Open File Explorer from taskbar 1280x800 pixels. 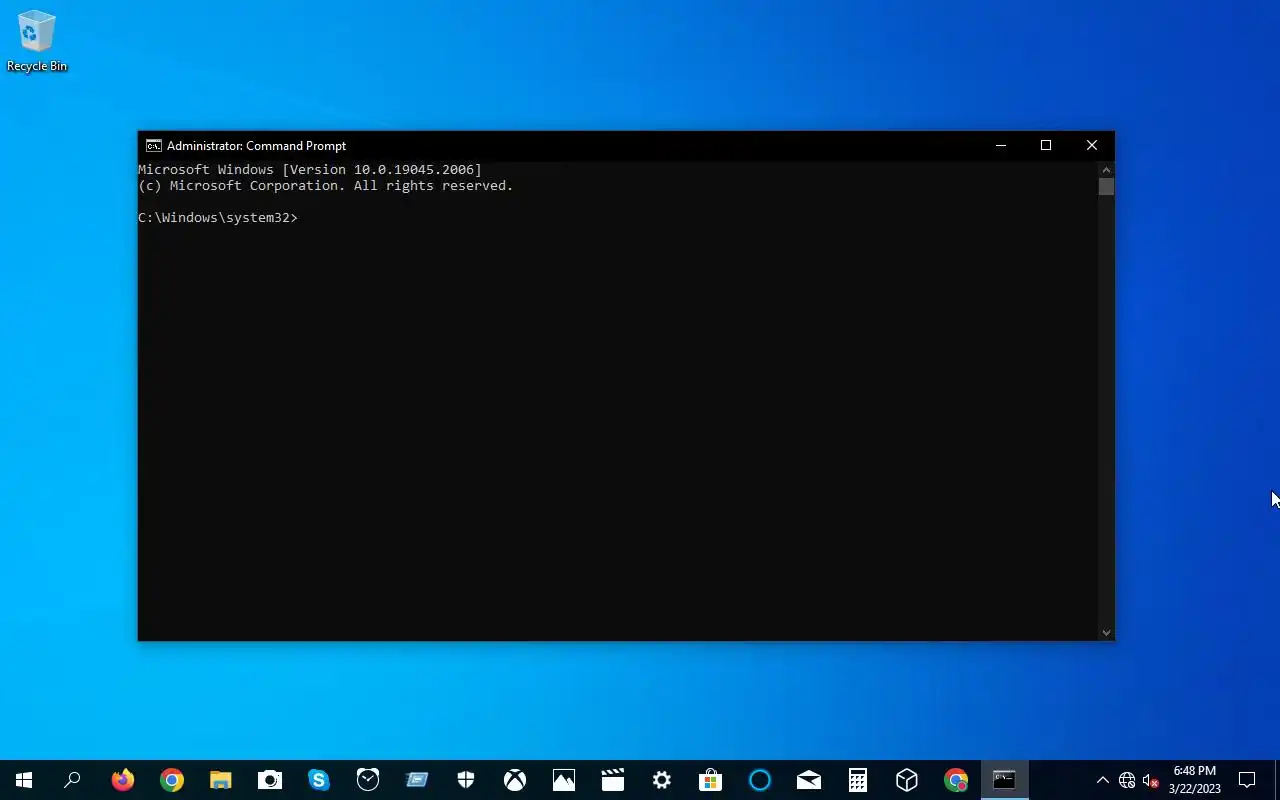tap(220, 780)
